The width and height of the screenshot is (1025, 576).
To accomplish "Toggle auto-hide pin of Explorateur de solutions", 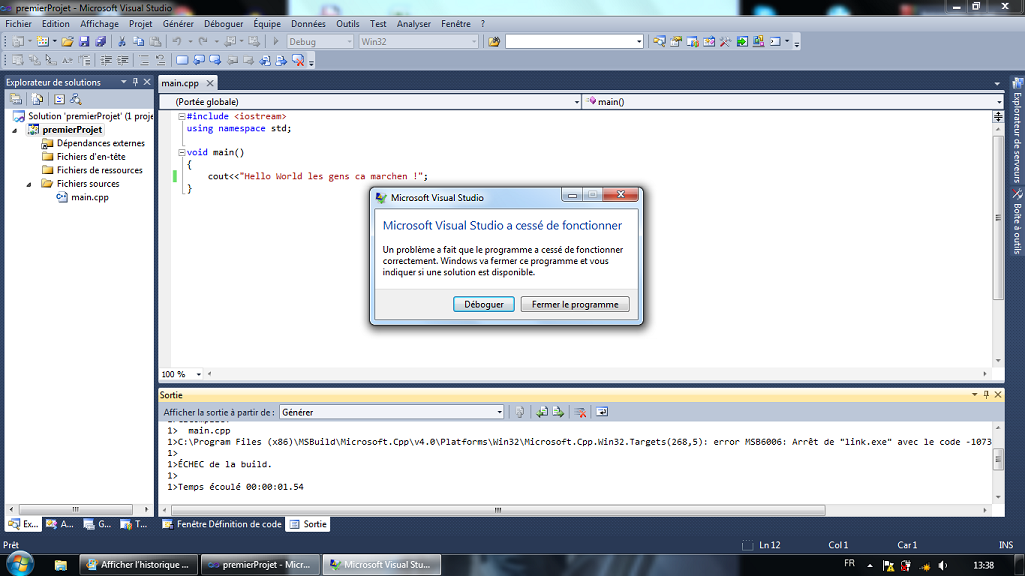I will 135,82.
